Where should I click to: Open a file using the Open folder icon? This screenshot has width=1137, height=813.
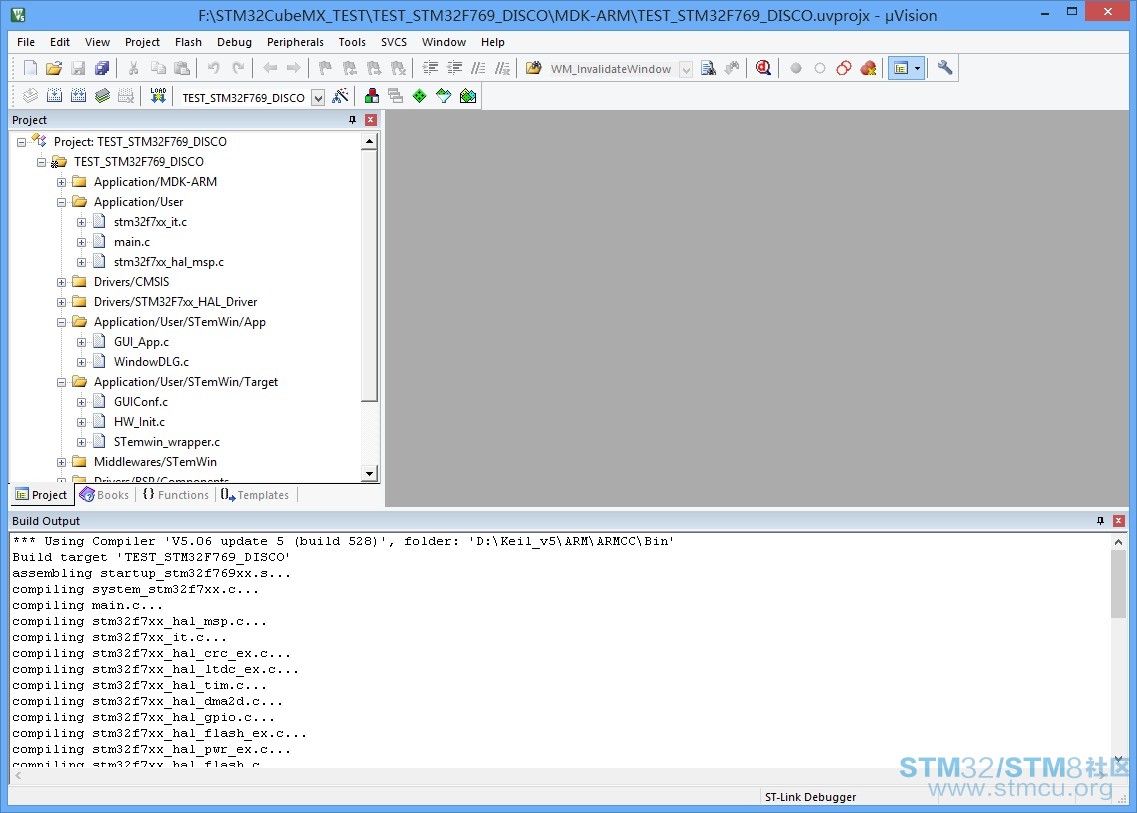54,68
